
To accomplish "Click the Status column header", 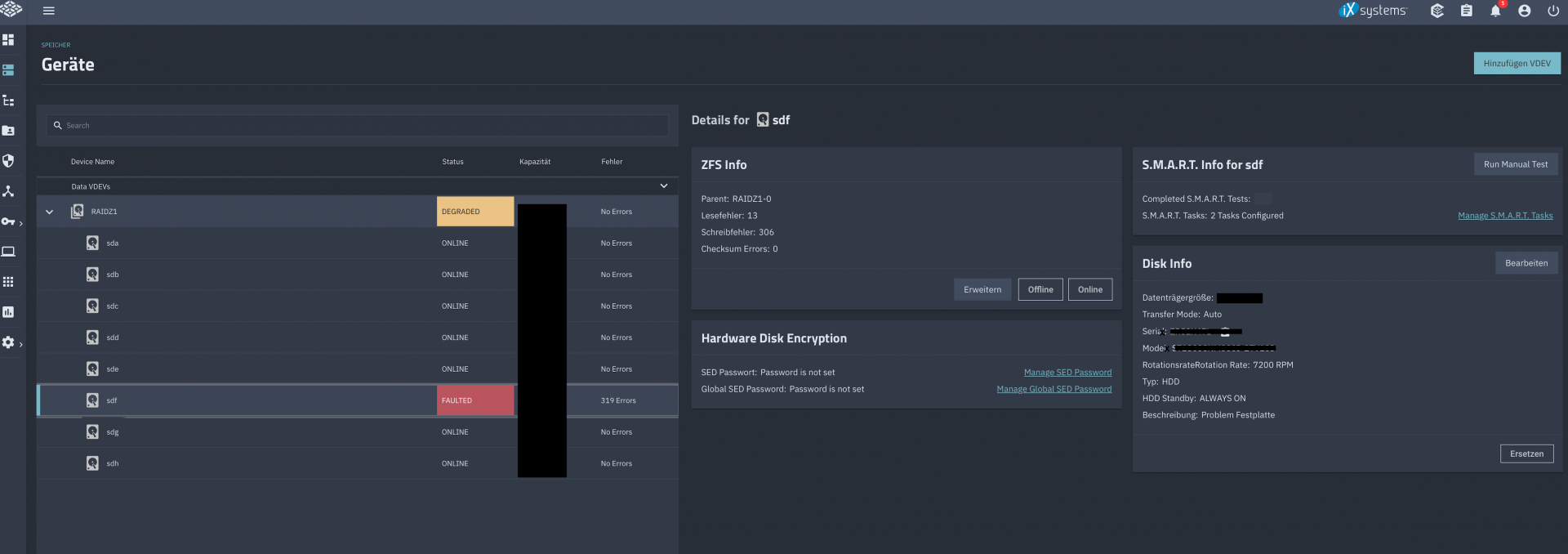I will click(452, 162).
